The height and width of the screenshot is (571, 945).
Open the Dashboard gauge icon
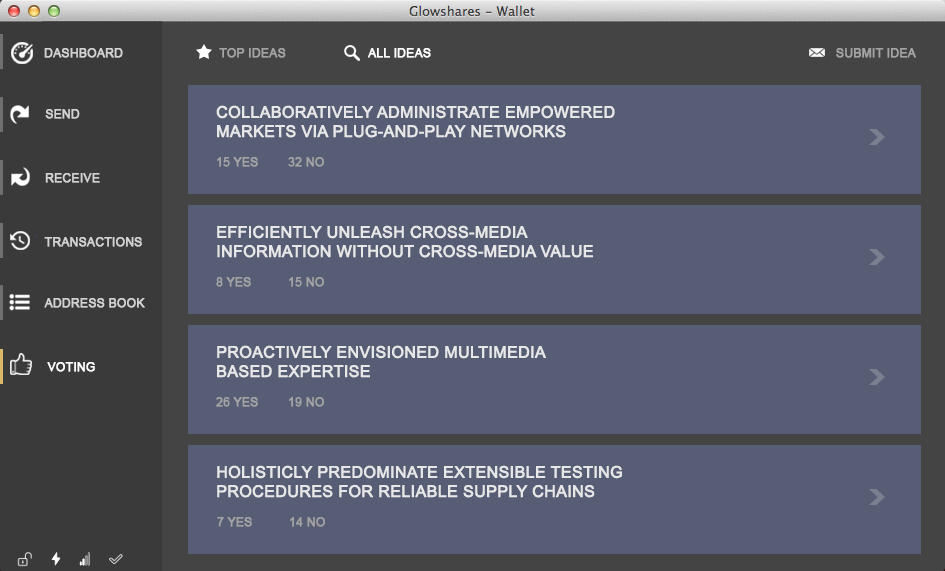(22, 53)
